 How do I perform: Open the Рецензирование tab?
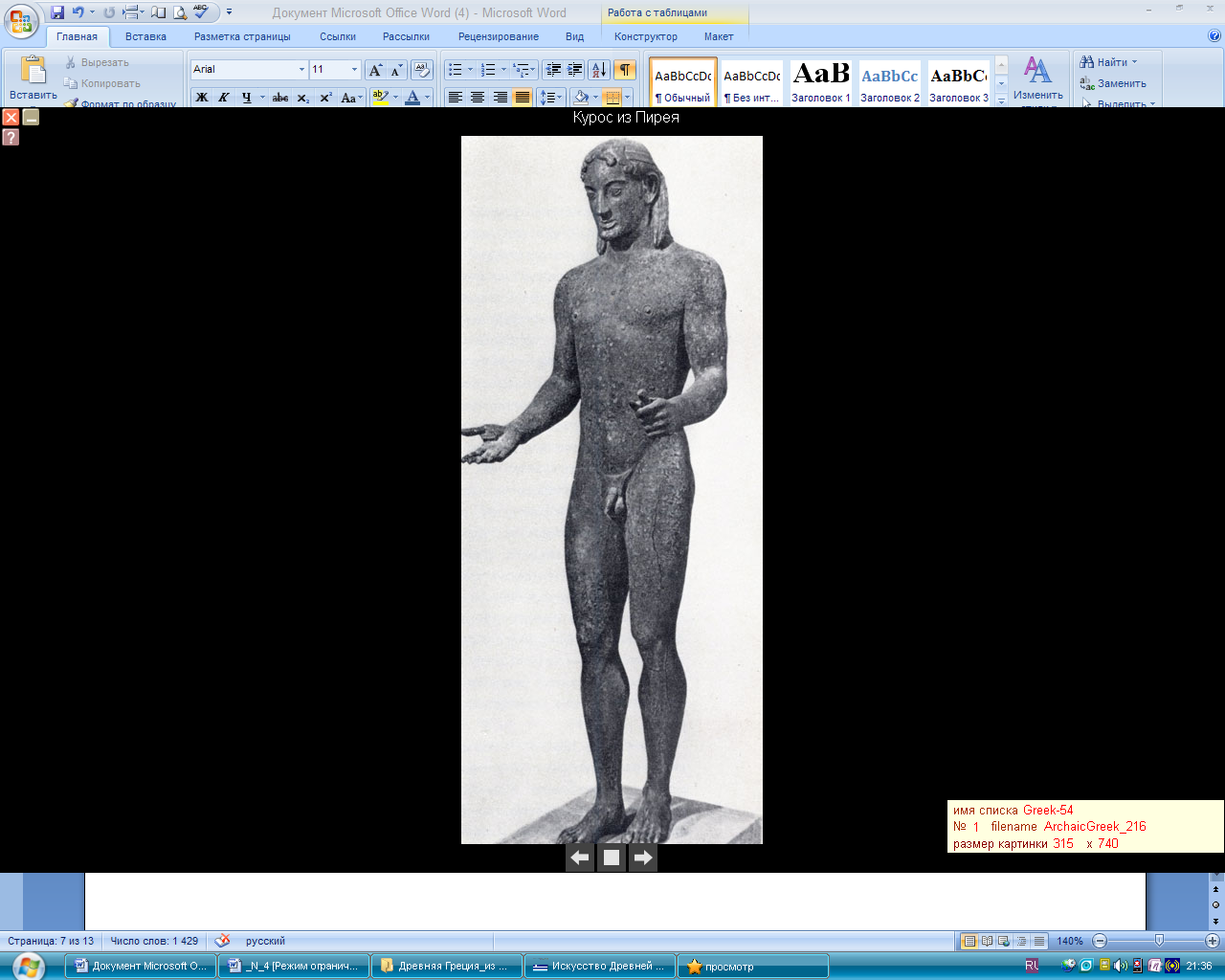click(498, 36)
